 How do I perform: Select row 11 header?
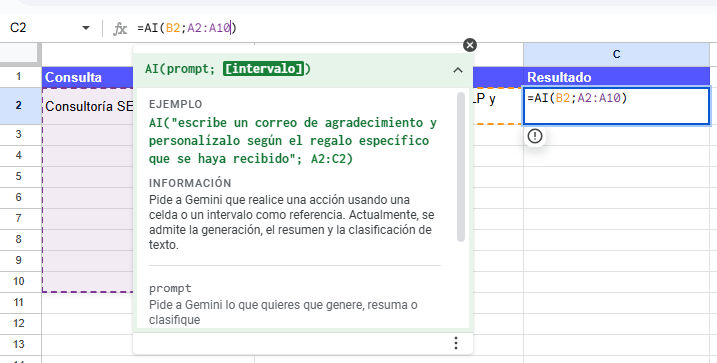(x=19, y=303)
